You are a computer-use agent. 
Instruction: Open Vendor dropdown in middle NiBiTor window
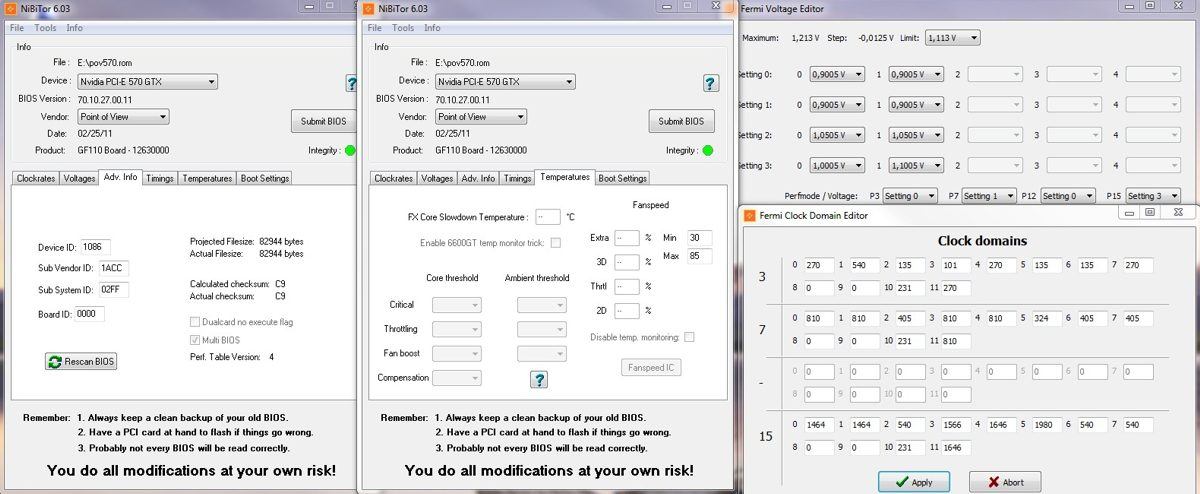click(480, 117)
